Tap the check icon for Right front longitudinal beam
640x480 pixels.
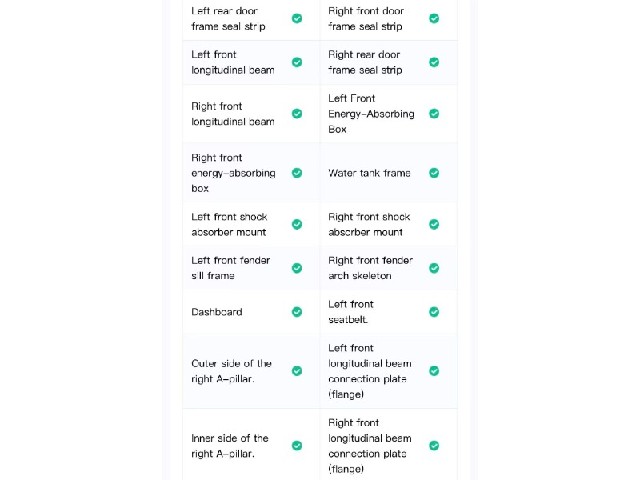click(297, 113)
